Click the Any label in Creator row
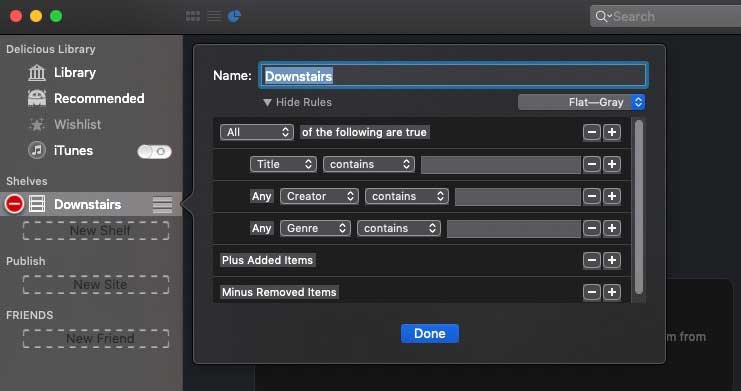The image size is (741, 391). pyautogui.click(x=261, y=196)
